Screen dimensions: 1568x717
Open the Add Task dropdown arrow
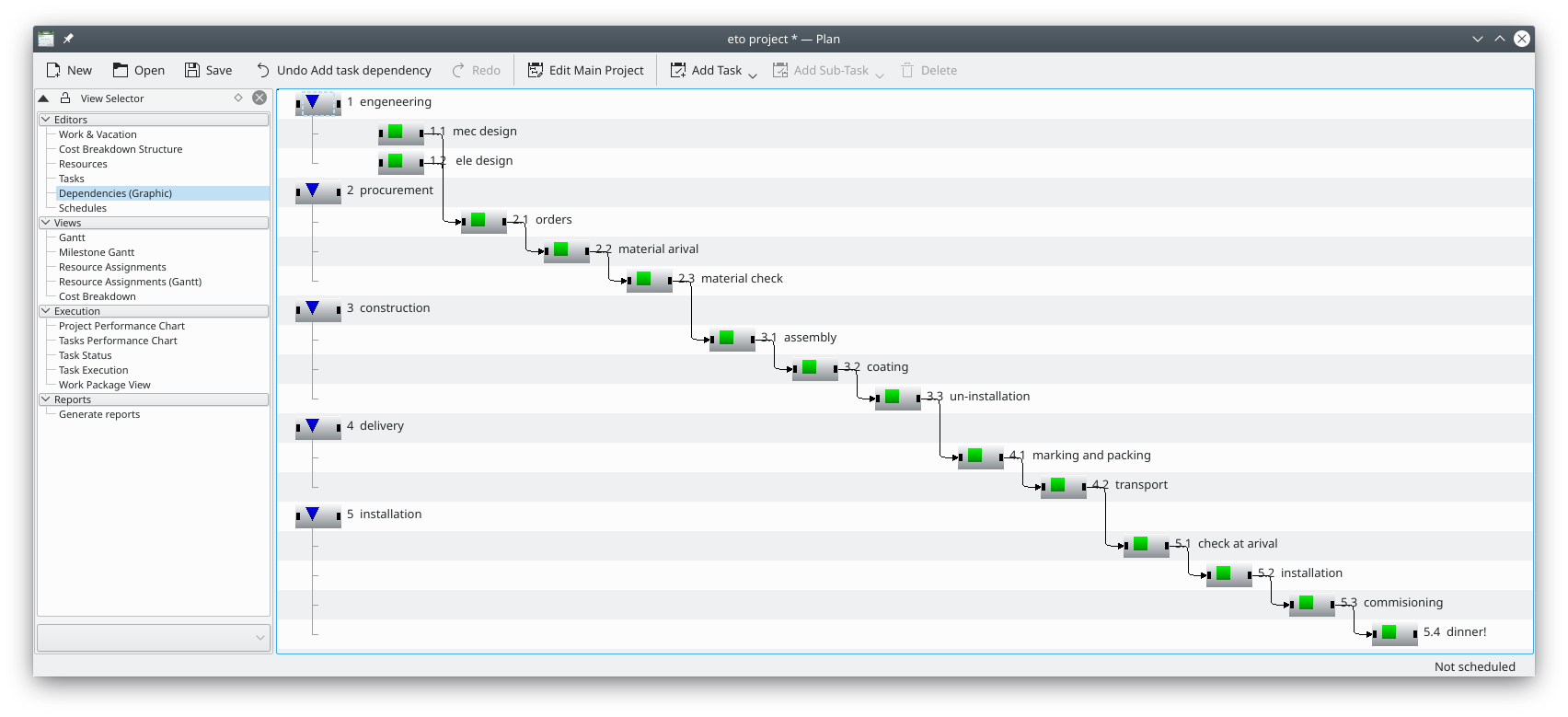click(x=753, y=74)
